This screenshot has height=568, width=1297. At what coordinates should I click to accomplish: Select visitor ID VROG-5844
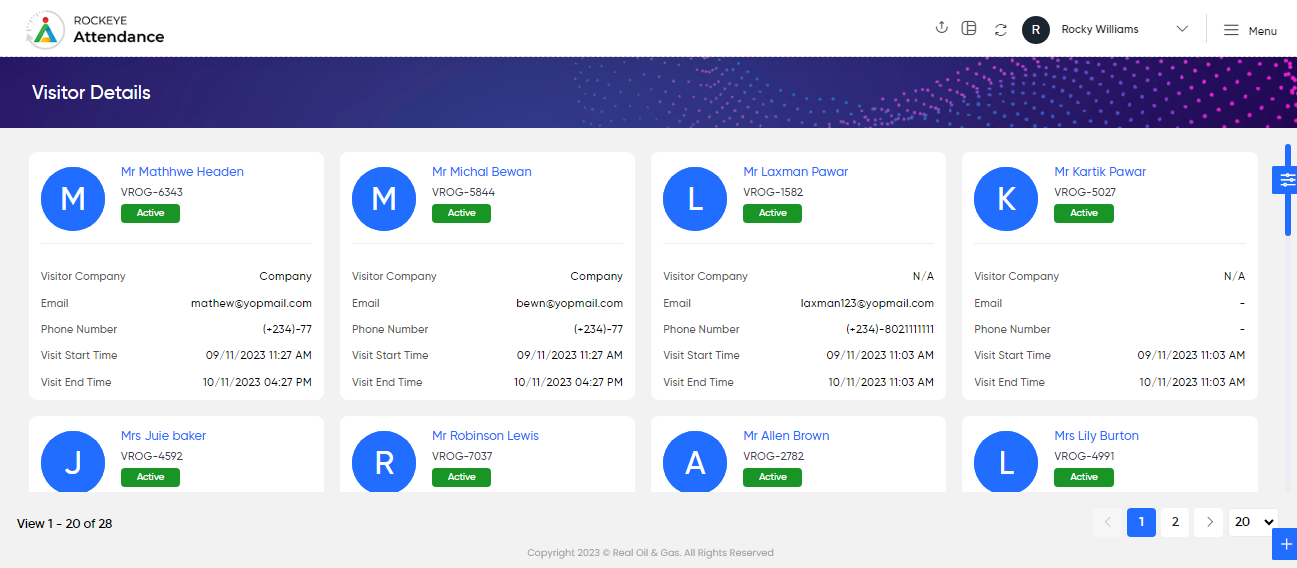coord(463,192)
